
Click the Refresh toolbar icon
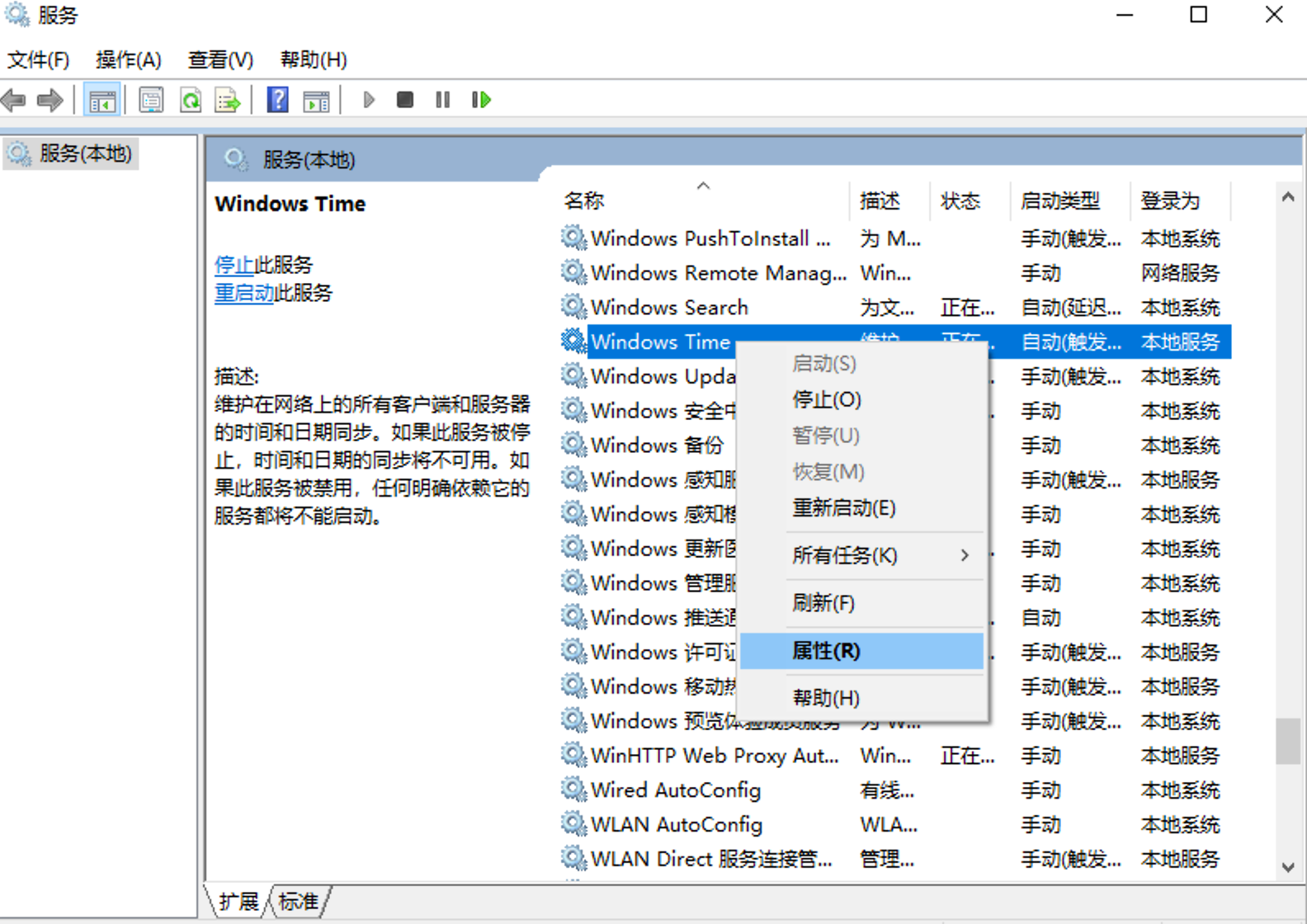pyautogui.click(x=191, y=101)
